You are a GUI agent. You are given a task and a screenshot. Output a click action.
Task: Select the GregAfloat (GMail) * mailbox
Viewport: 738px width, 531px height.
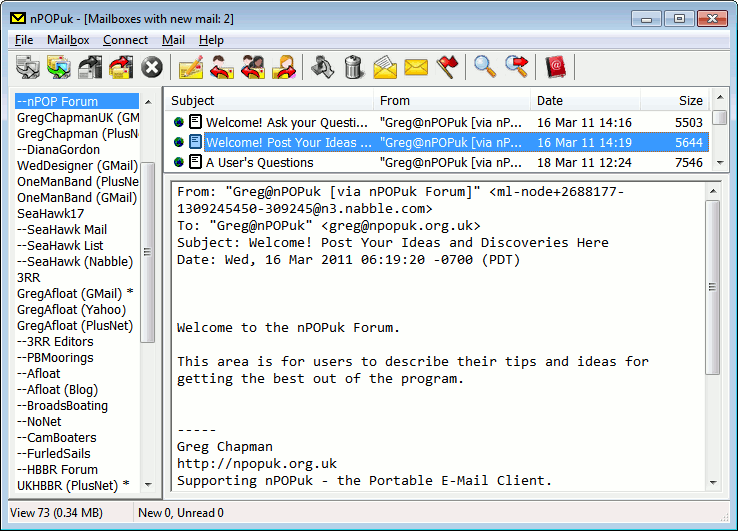(77, 293)
